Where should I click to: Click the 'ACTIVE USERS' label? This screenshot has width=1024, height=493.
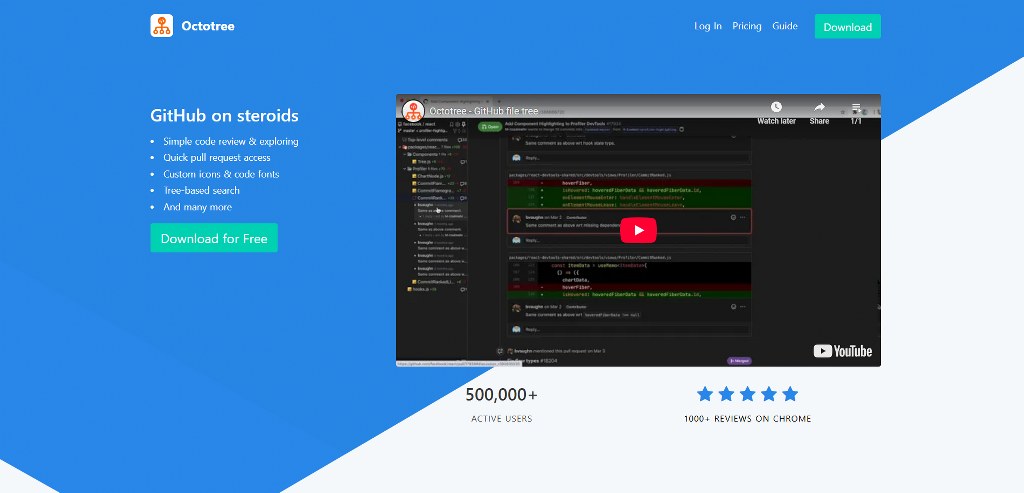click(x=502, y=419)
